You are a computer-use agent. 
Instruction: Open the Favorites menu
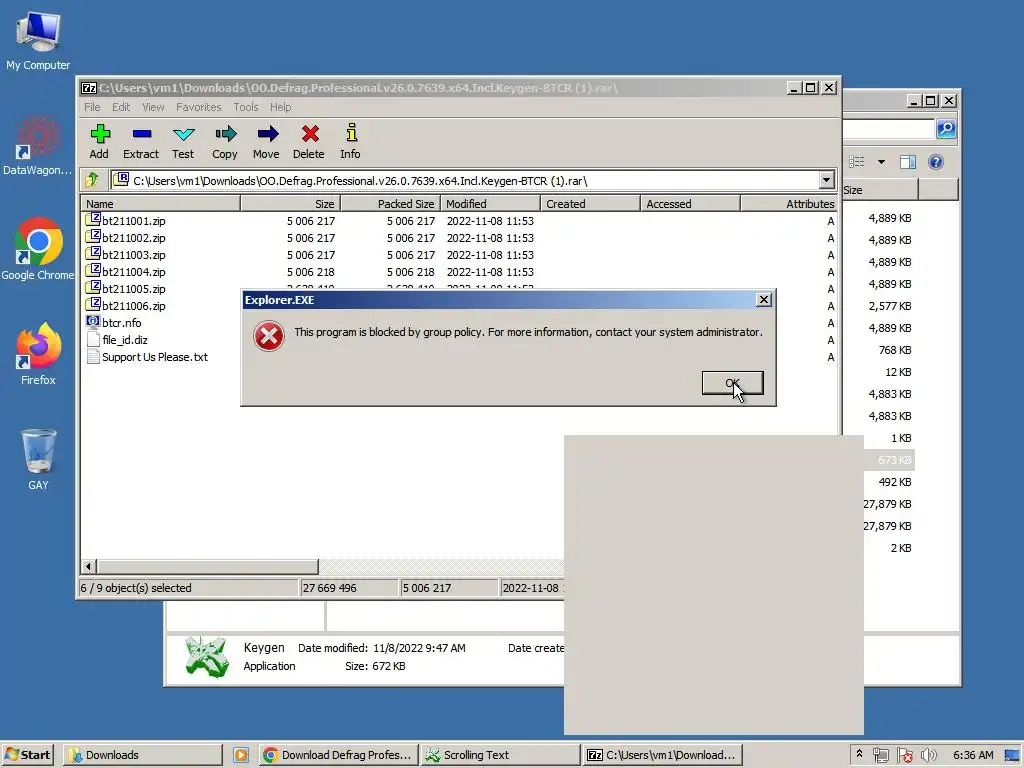(x=199, y=107)
